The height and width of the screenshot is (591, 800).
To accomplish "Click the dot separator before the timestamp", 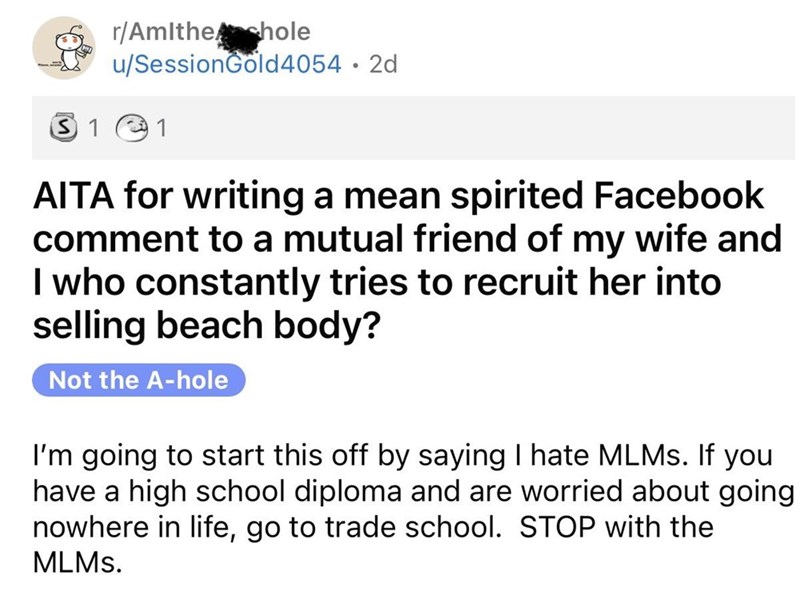I will click(x=357, y=66).
